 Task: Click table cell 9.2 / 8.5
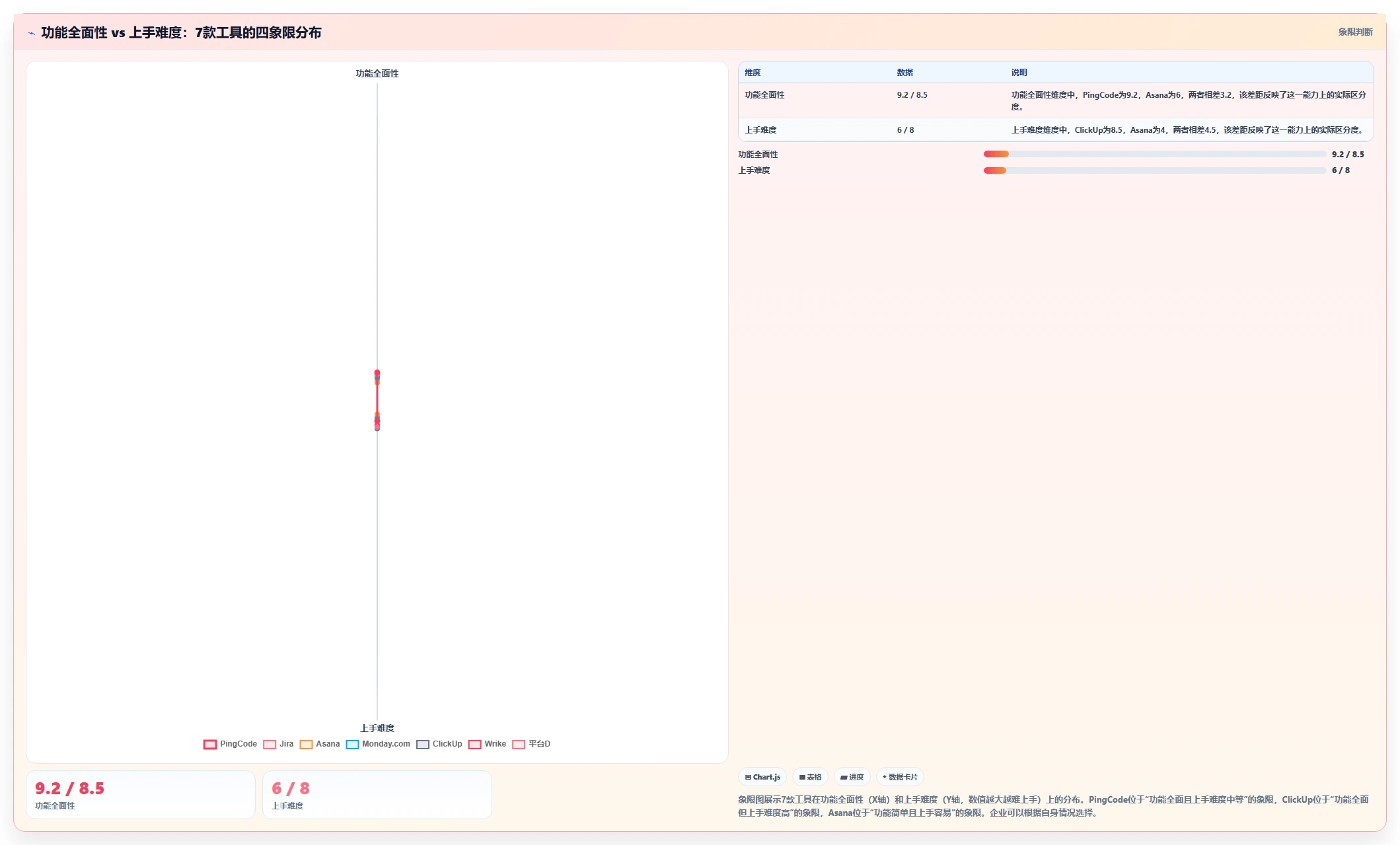[x=912, y=95]
